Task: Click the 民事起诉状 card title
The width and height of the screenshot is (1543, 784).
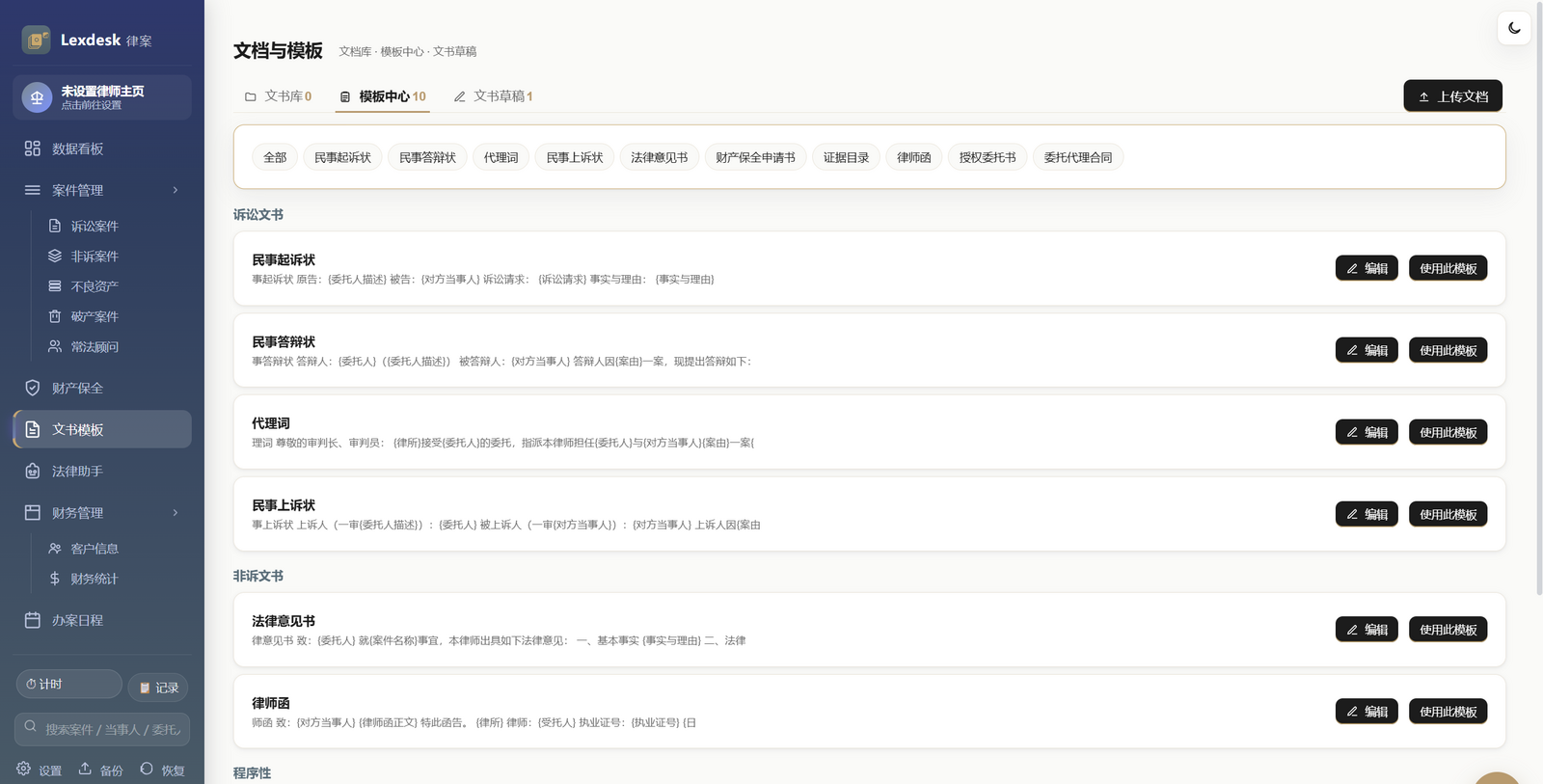Action: click(x=284, y=259)
